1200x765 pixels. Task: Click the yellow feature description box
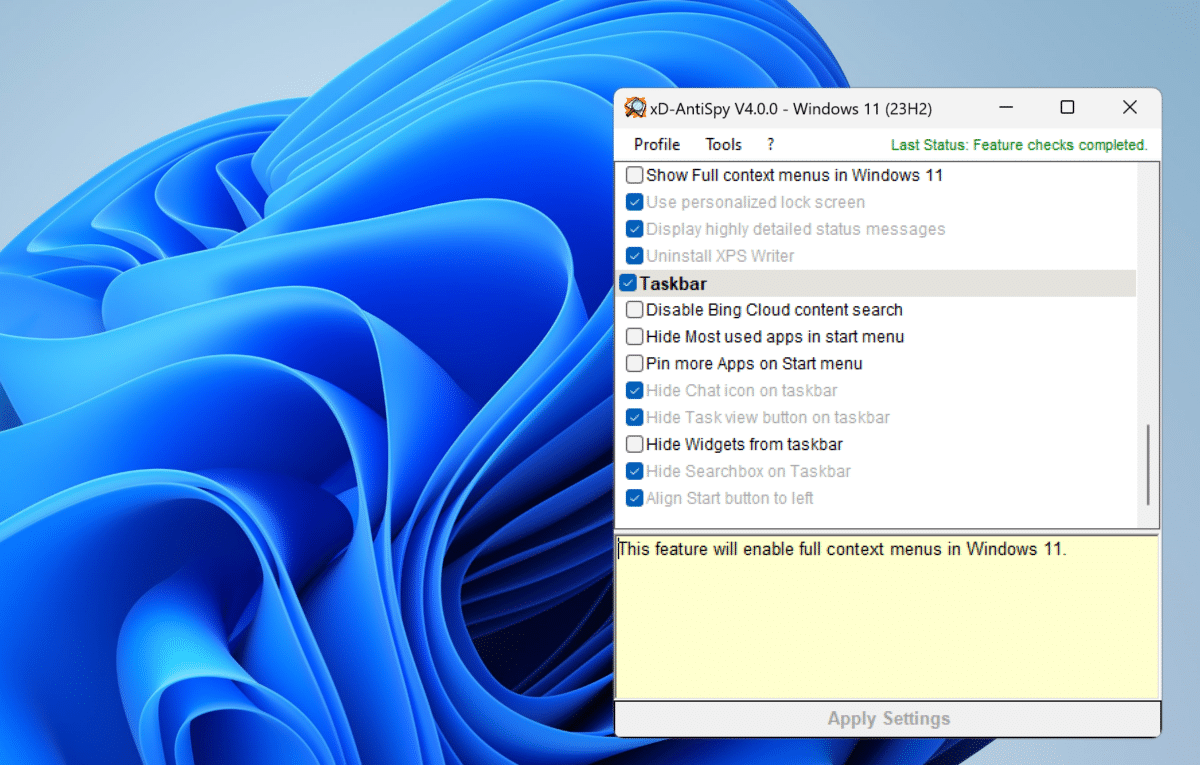pyautogui.click(x=885, y=615)
